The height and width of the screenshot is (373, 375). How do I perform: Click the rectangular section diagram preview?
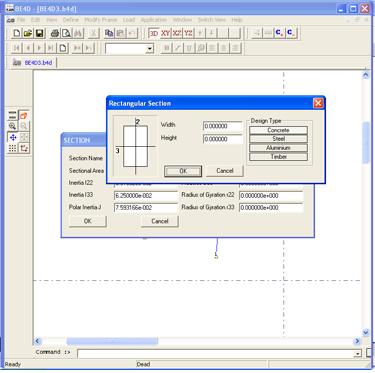click(135, 146)
